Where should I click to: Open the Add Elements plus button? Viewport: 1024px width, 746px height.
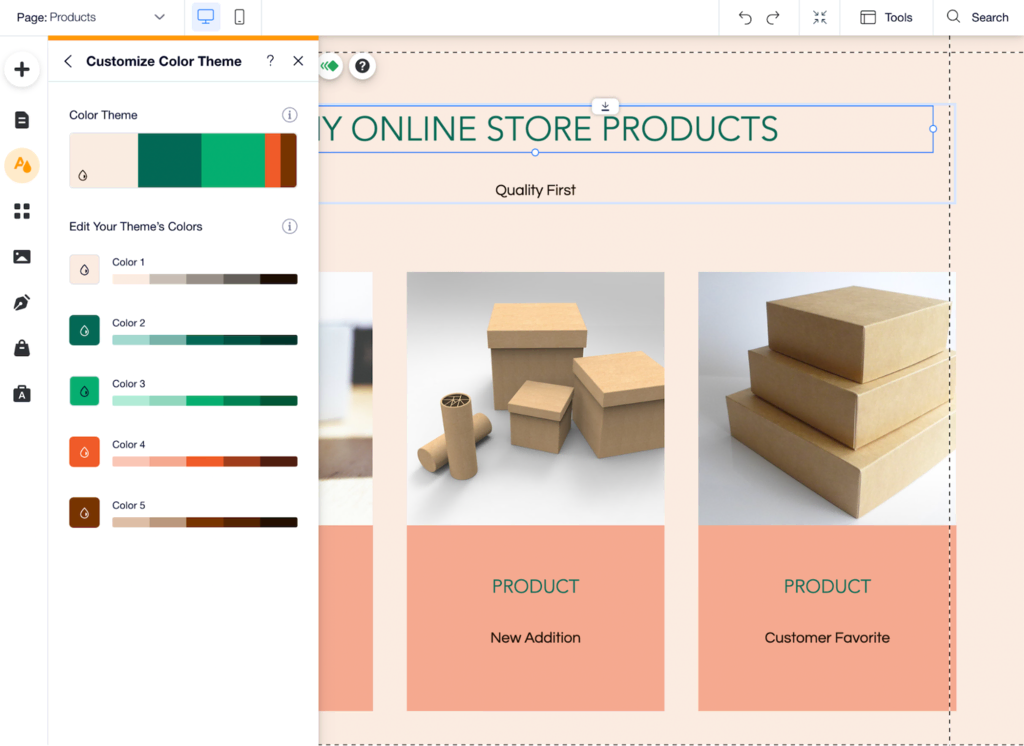pos(22,69)
